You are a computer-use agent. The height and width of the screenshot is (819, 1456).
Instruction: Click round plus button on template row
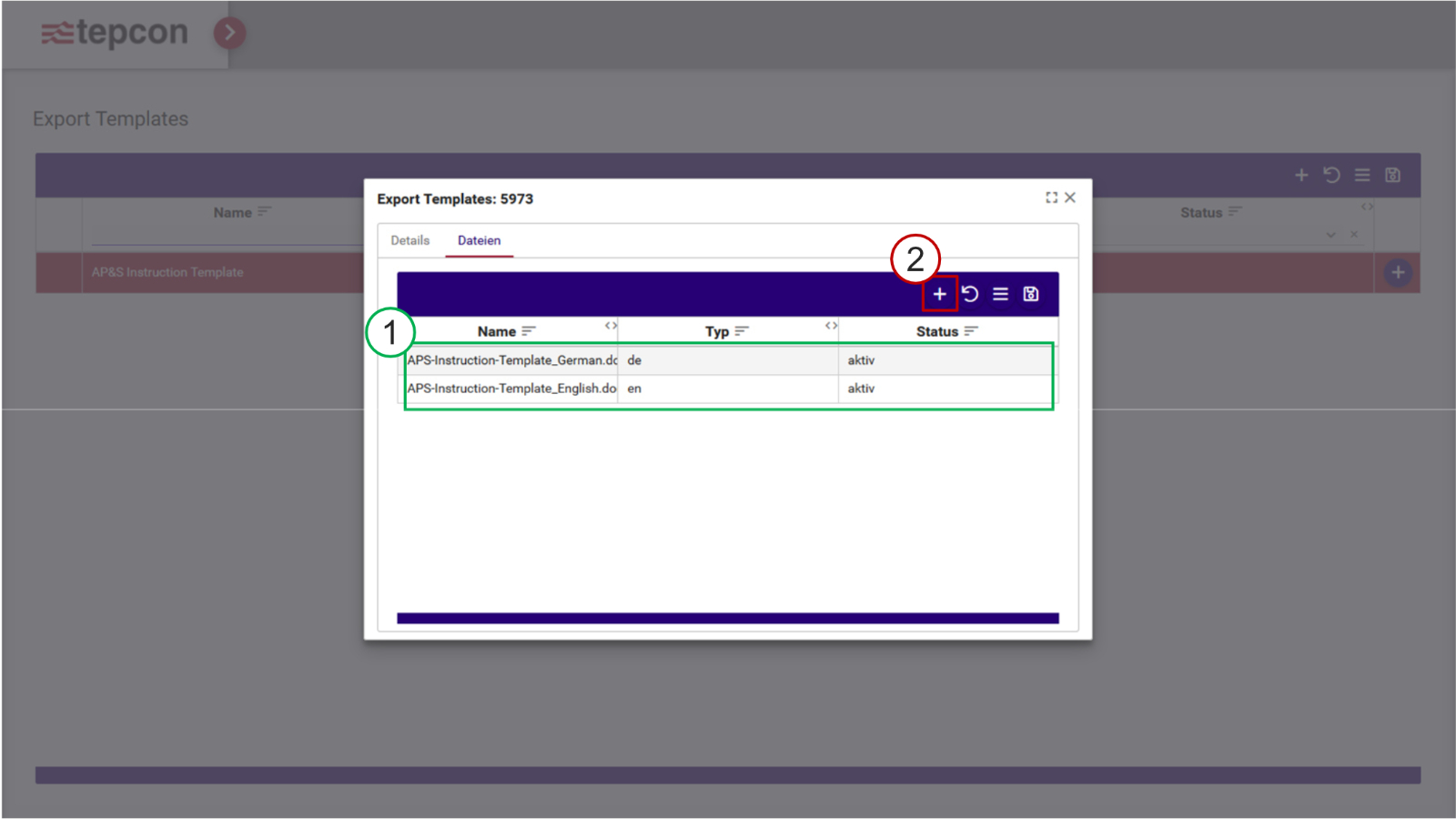(x=1398, y=272)
